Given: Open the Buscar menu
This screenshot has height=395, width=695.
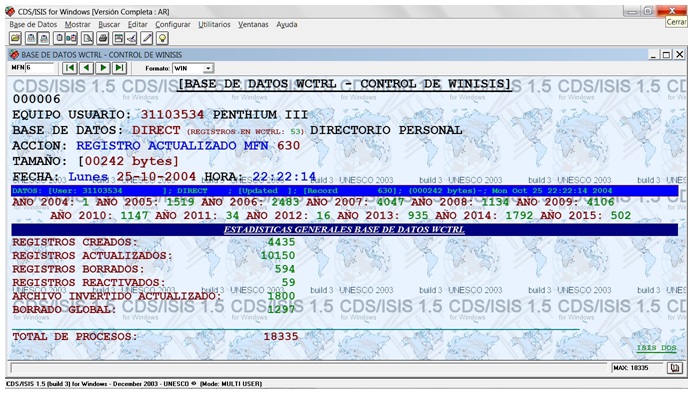Looking at the screenshot, I should tap(109, 24).
